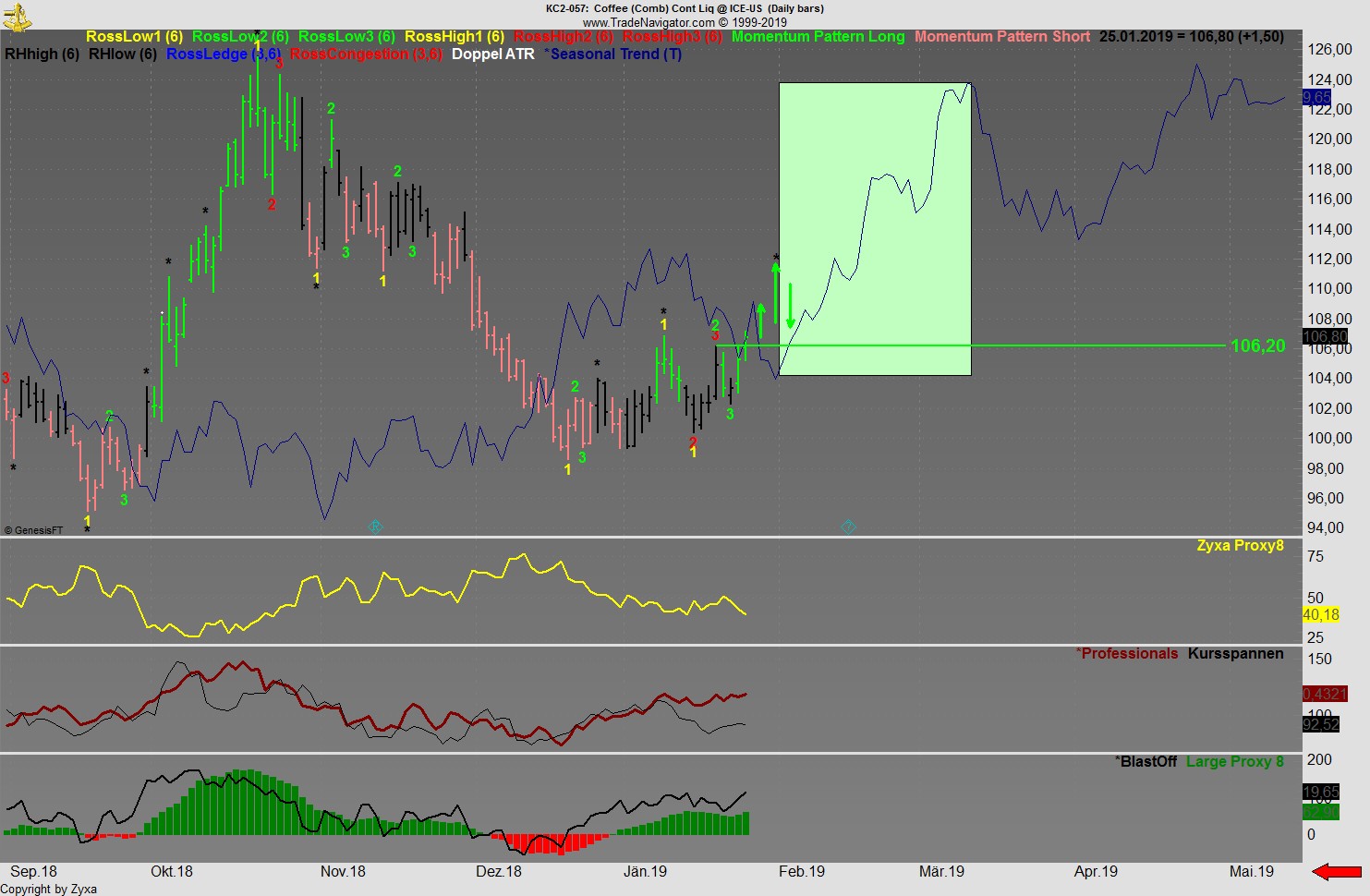Click the Doppel ATR indicator label

click(x=493, y=54)
